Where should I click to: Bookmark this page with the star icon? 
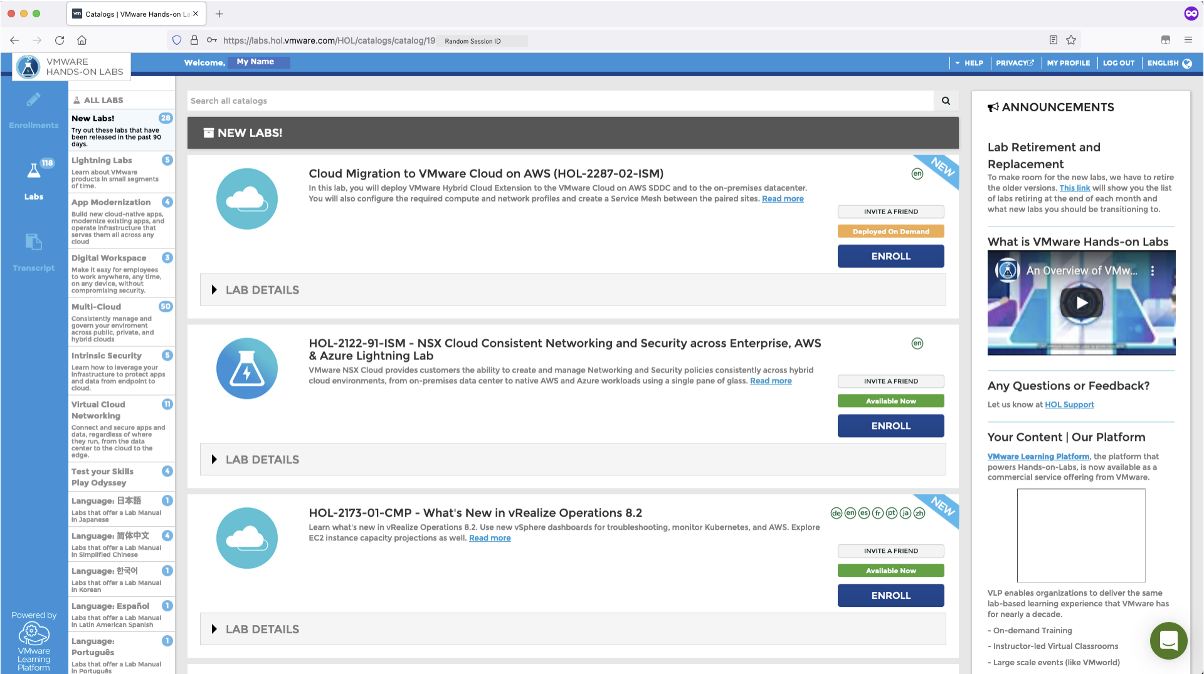(x=1071, y=40)
